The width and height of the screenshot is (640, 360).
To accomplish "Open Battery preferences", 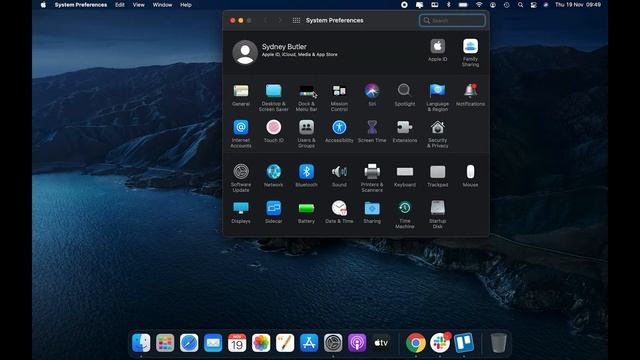I will tap(306, 212).
